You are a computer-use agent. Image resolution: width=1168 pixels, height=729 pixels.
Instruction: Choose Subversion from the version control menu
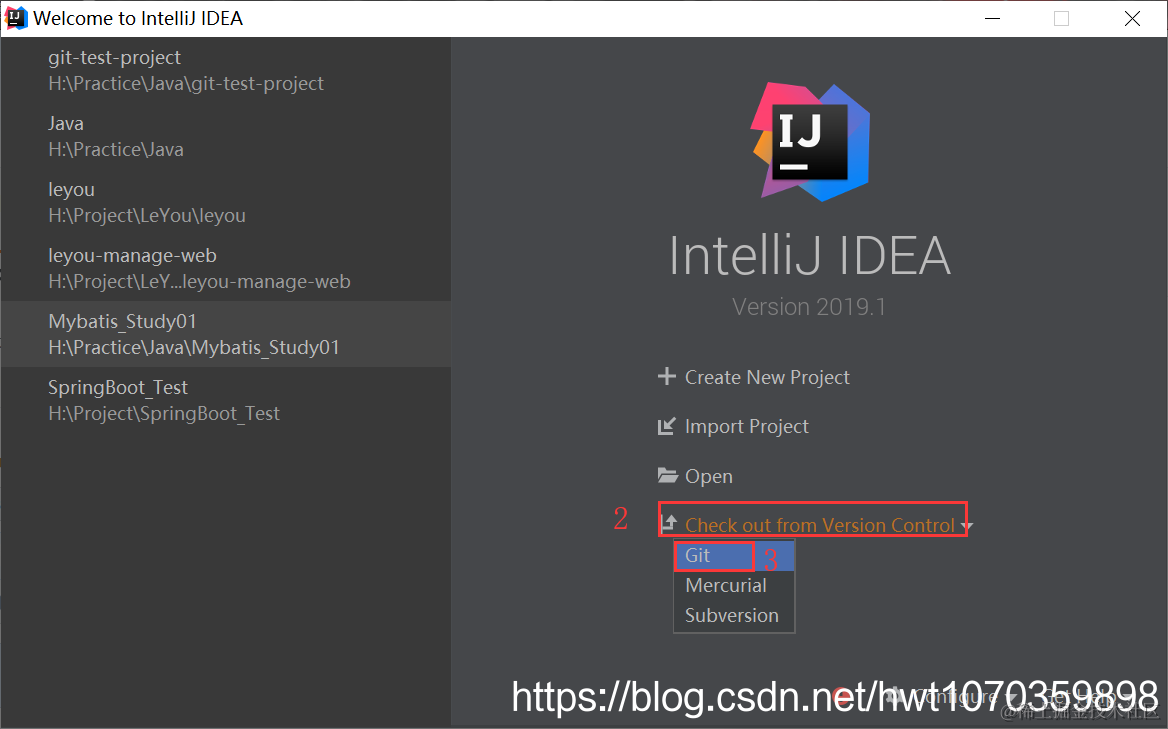coord(734,615)
